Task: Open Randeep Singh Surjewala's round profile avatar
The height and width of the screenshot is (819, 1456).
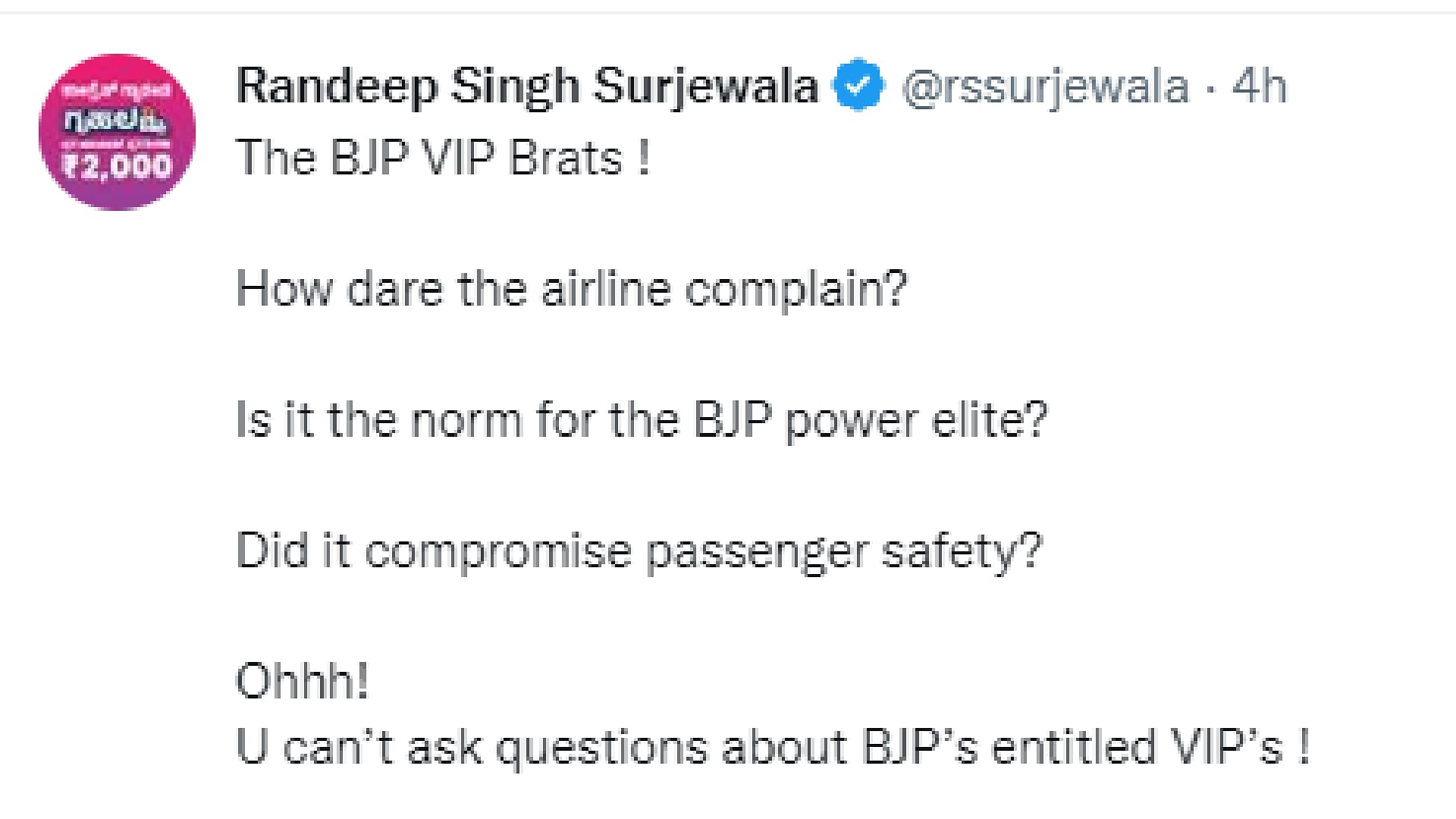Action: click(x=118, y=132)
